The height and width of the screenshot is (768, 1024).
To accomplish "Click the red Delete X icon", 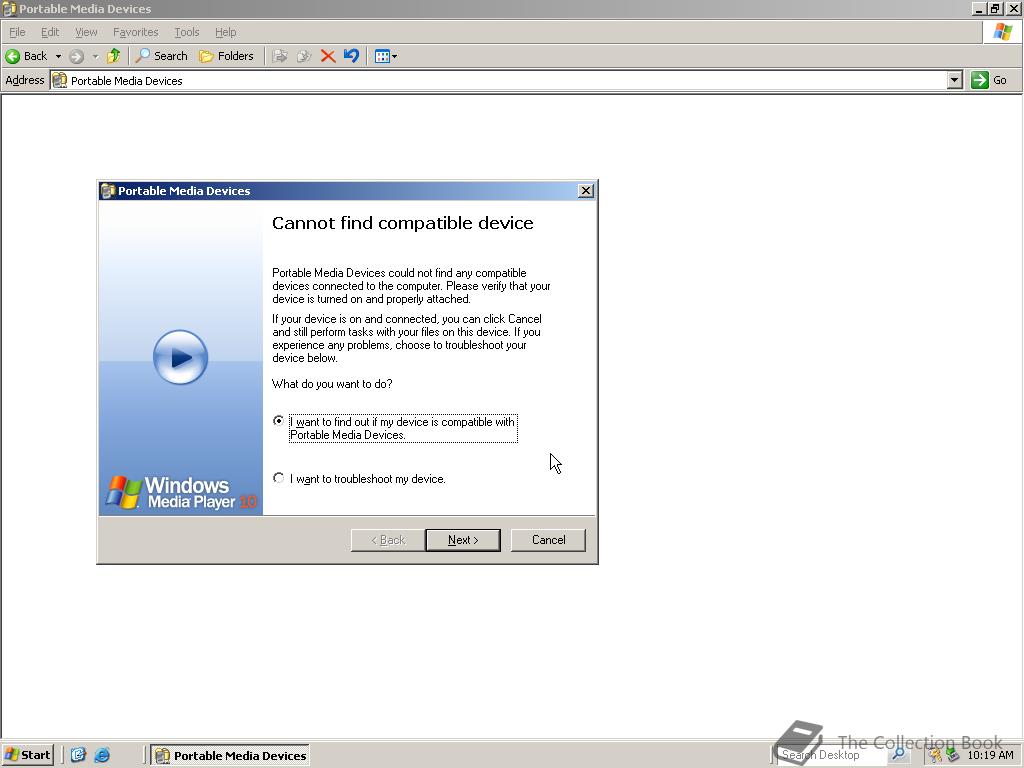I will (328, 56).
